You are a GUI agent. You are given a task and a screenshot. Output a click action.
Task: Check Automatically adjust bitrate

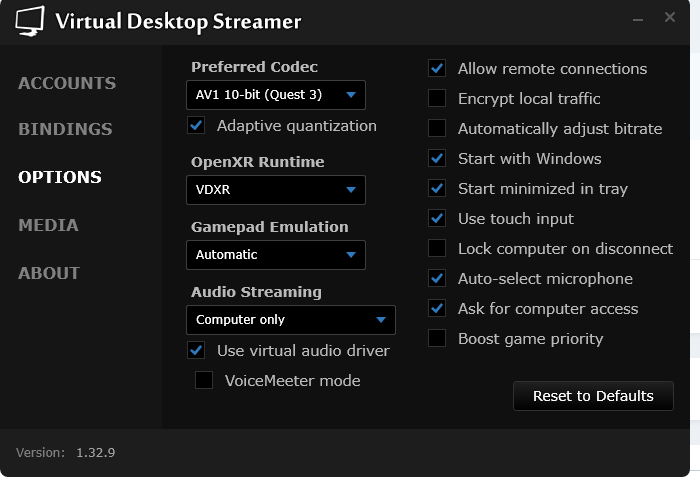[x=437, y=128]
